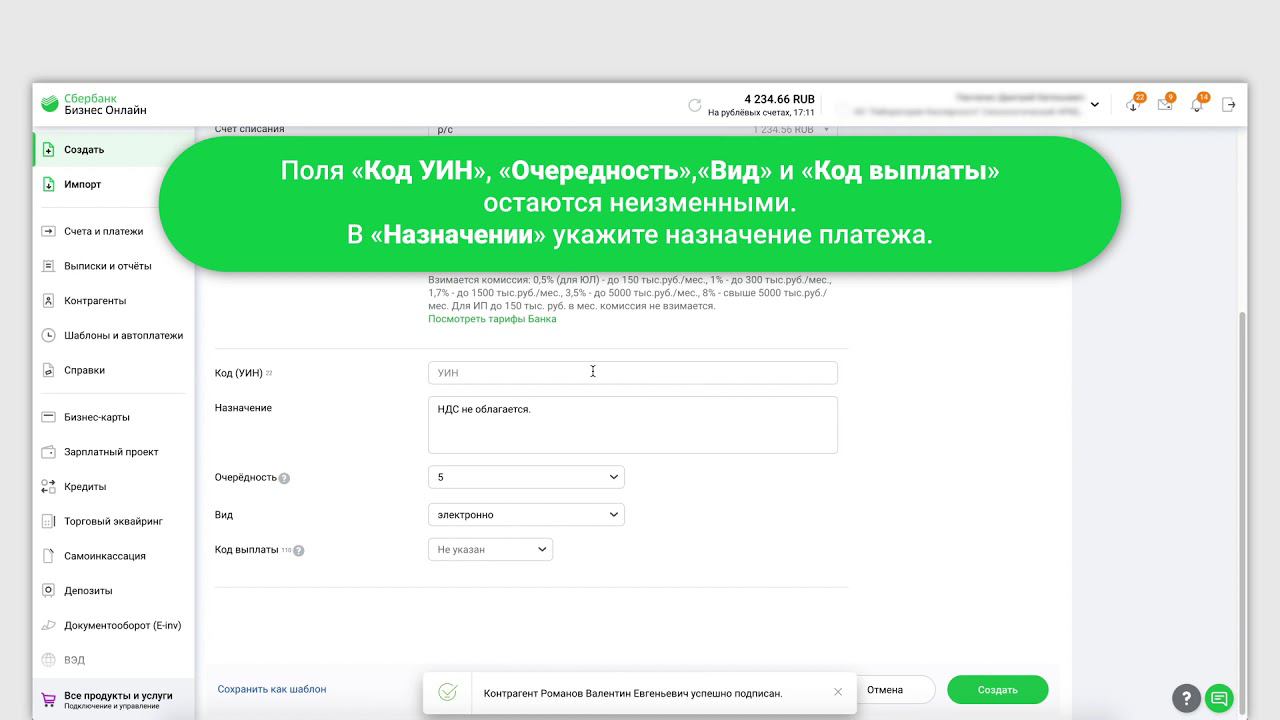Expand the Очерёдность dropdown showing 5
Image resolution: width=1280 pixels, height=720 pixels.
[526, 478]
